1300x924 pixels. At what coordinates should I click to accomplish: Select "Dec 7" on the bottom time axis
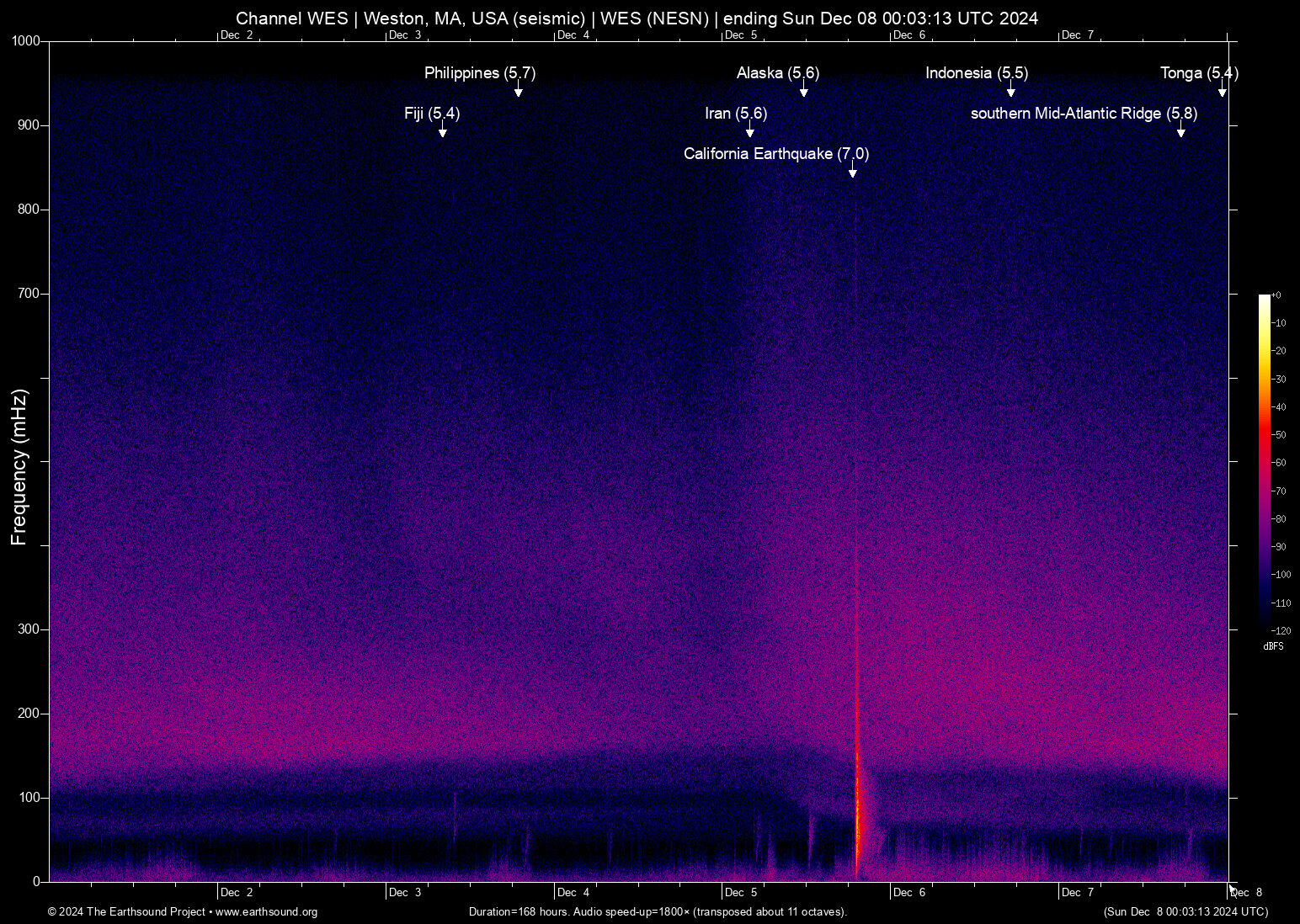[x=1078, y=893]
